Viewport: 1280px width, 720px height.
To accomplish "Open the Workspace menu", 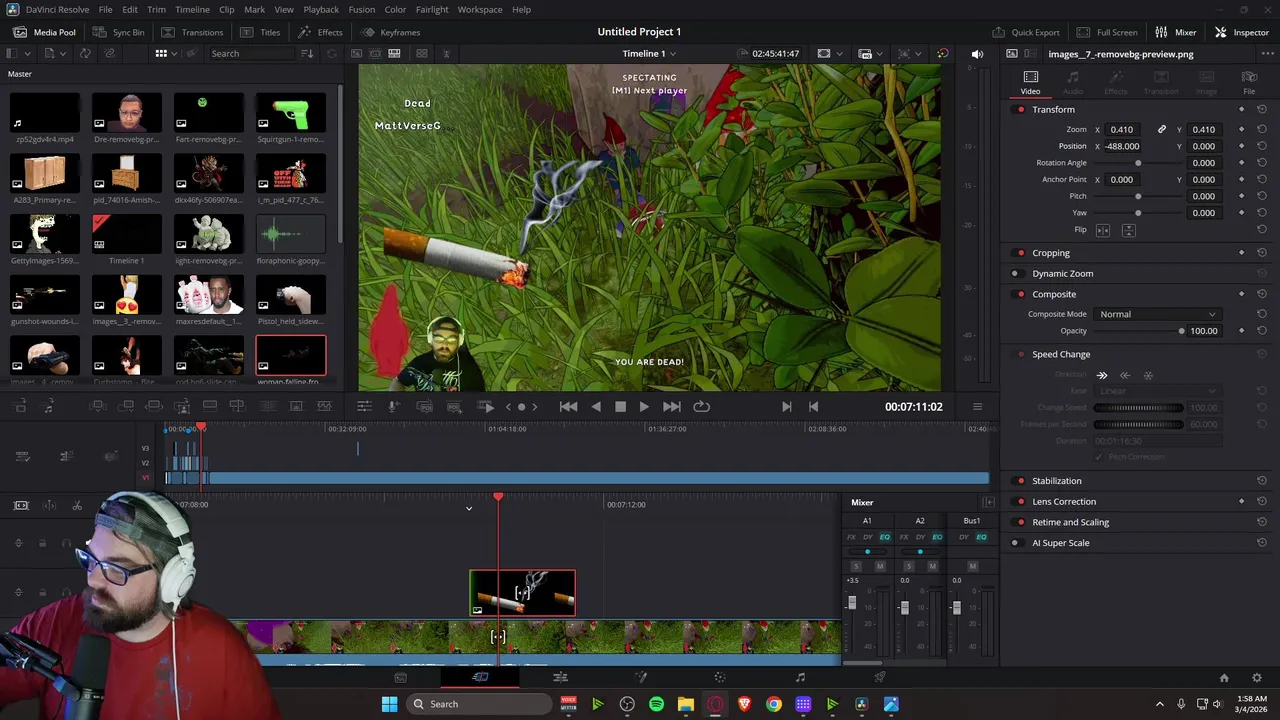I will [480, 9].
